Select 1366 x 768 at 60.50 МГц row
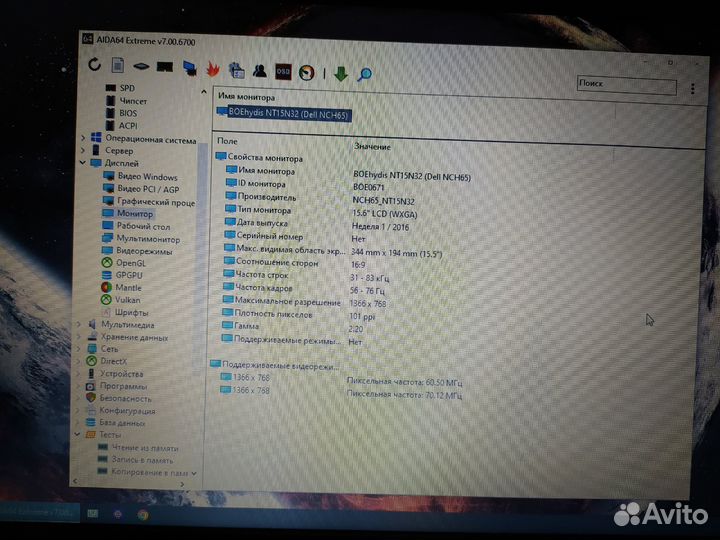This screenshot has width=720, height=540. [341, 380]
